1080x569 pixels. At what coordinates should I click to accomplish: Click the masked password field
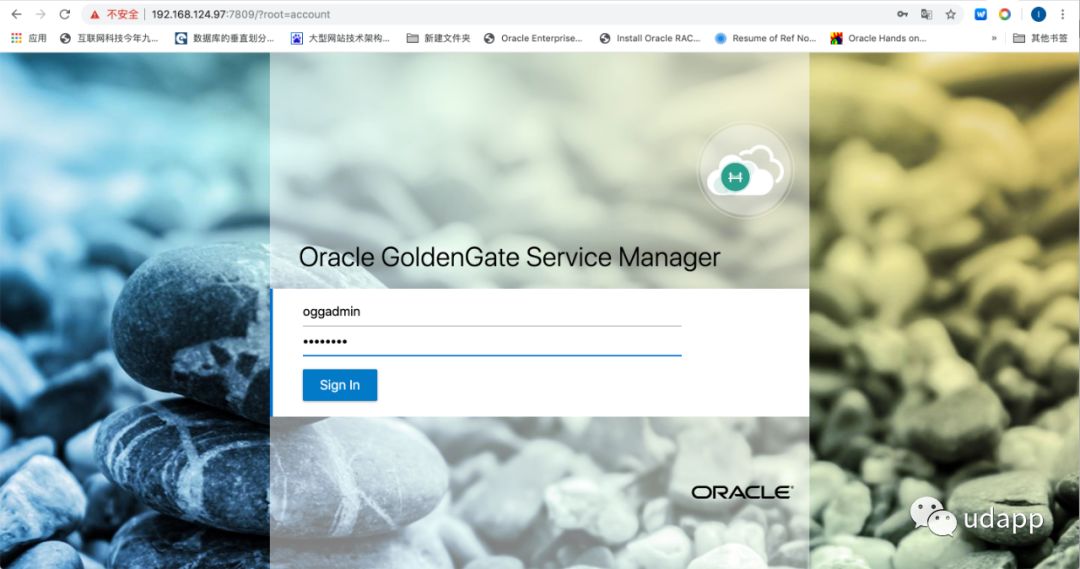(492, 342)
